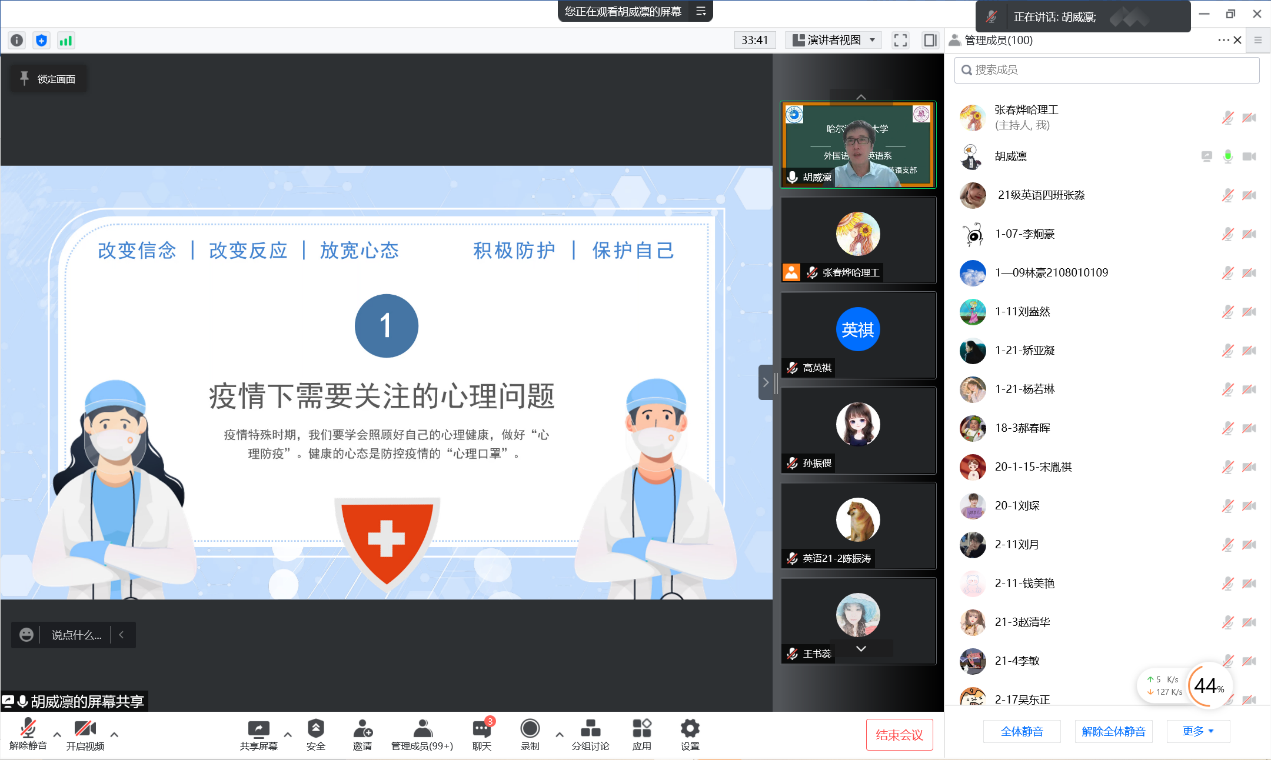The image size is (1271, 760).
Task: Click the unmute microphone icon (解除静音)
Action: point(28,729)
